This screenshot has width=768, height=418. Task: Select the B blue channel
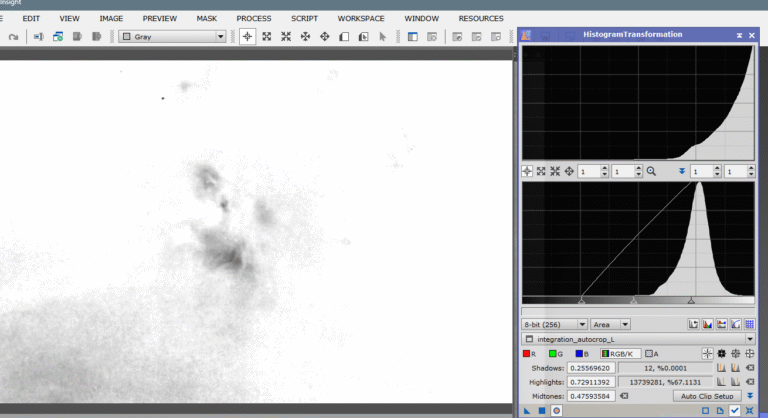[x=582, y=353]
